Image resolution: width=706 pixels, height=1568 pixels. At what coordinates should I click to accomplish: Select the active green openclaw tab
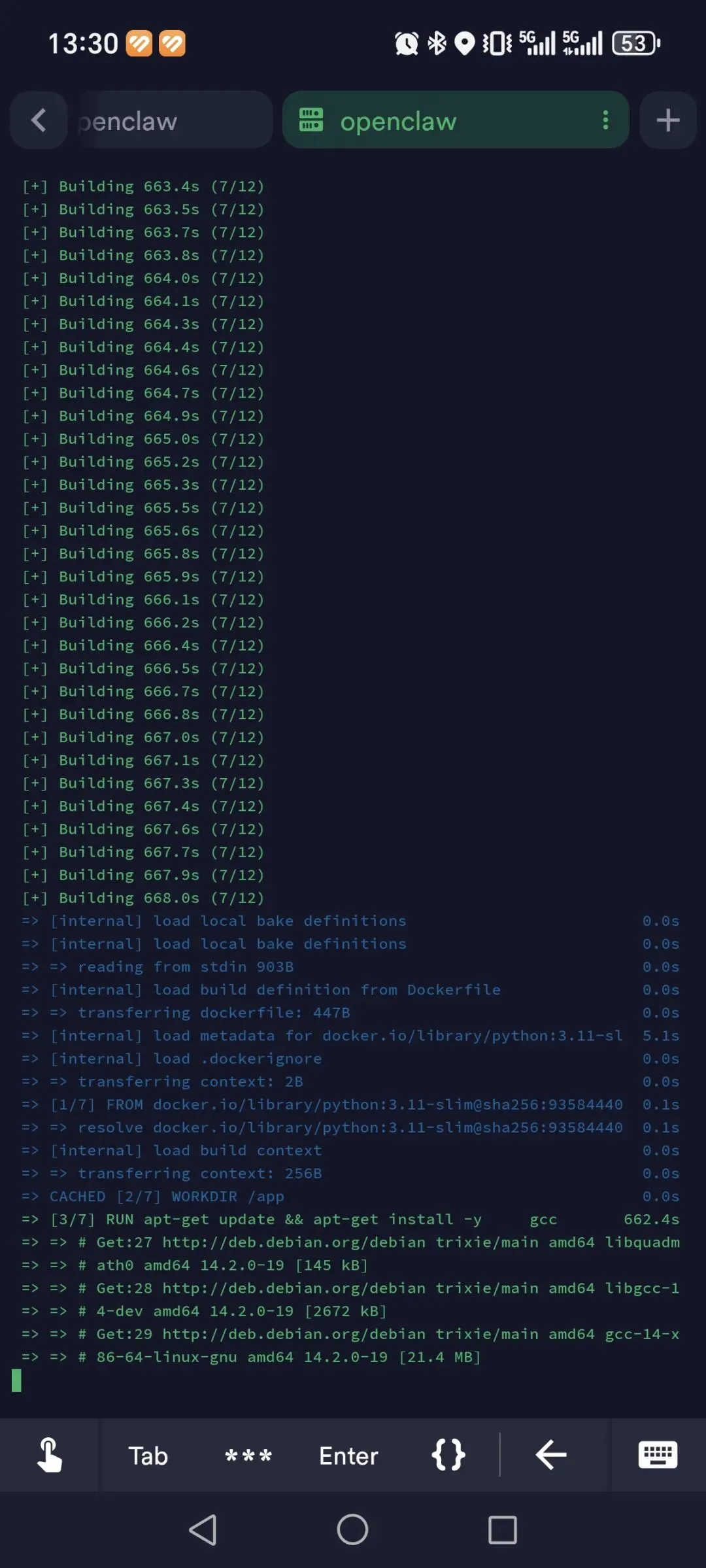[456, 120]
